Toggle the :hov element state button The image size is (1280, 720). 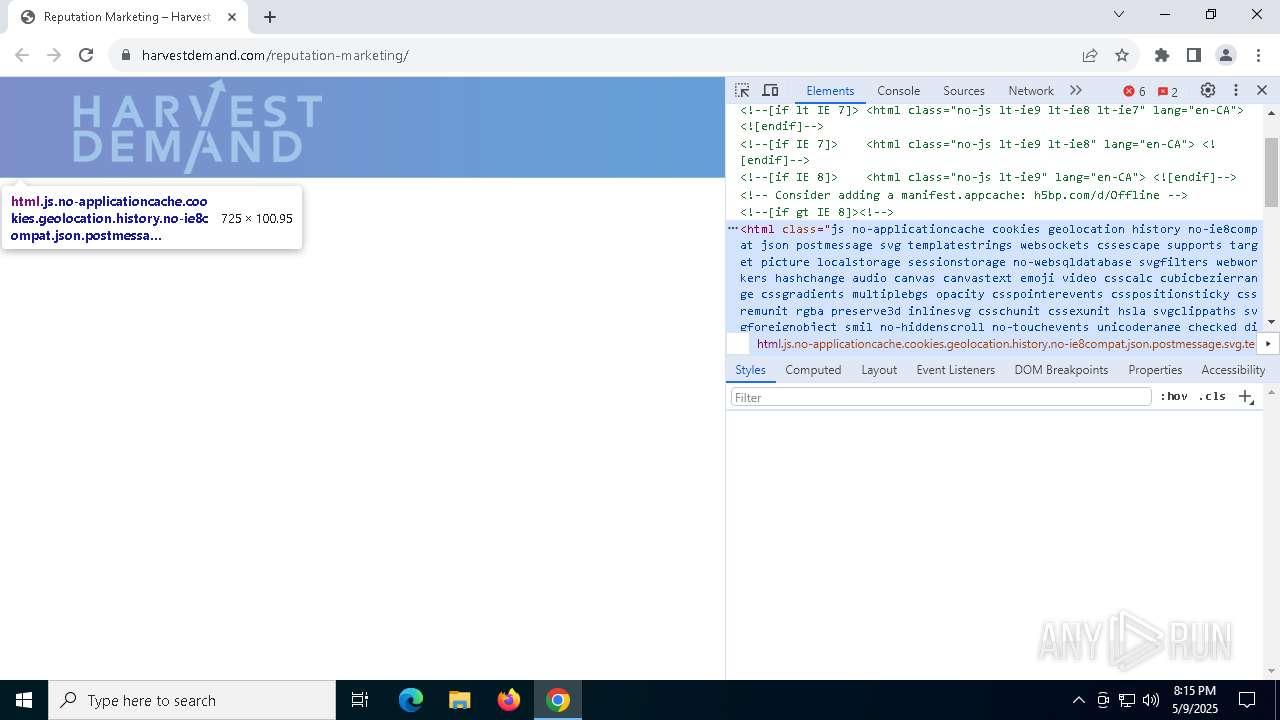click(1174, 397)
